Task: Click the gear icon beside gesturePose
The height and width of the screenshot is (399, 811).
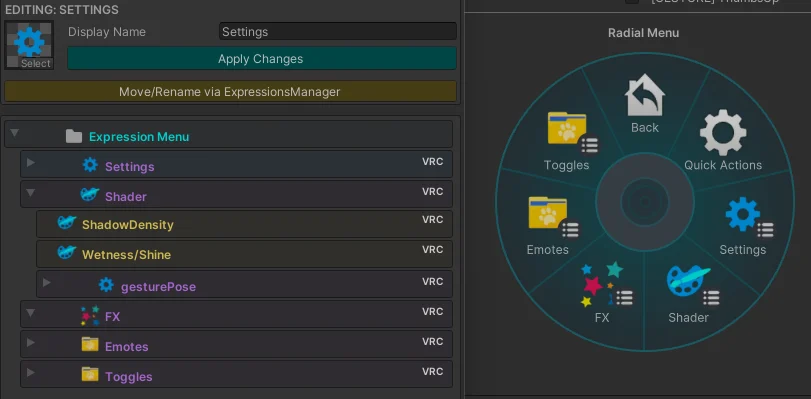Action: click(x=106, y=285)
